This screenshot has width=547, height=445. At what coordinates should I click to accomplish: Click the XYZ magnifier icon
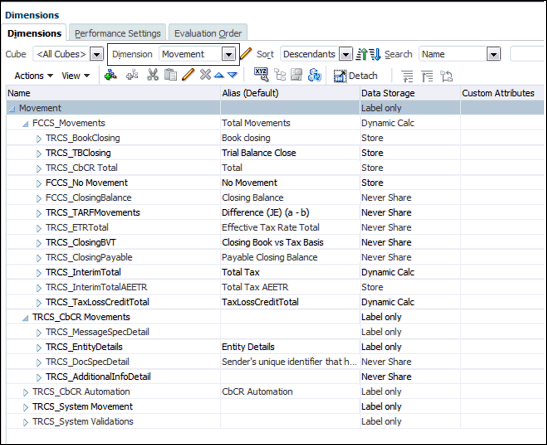(261, 75)
